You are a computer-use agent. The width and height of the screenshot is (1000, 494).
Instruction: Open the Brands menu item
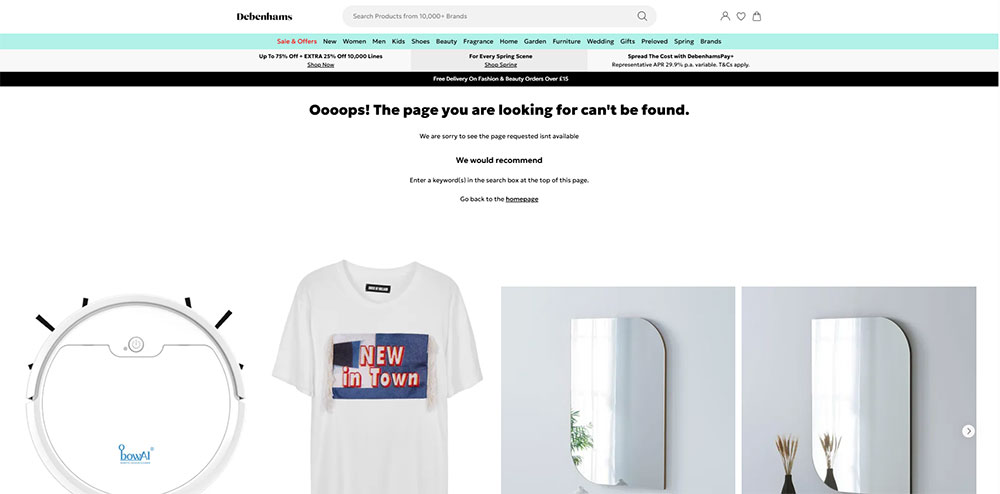710,41
